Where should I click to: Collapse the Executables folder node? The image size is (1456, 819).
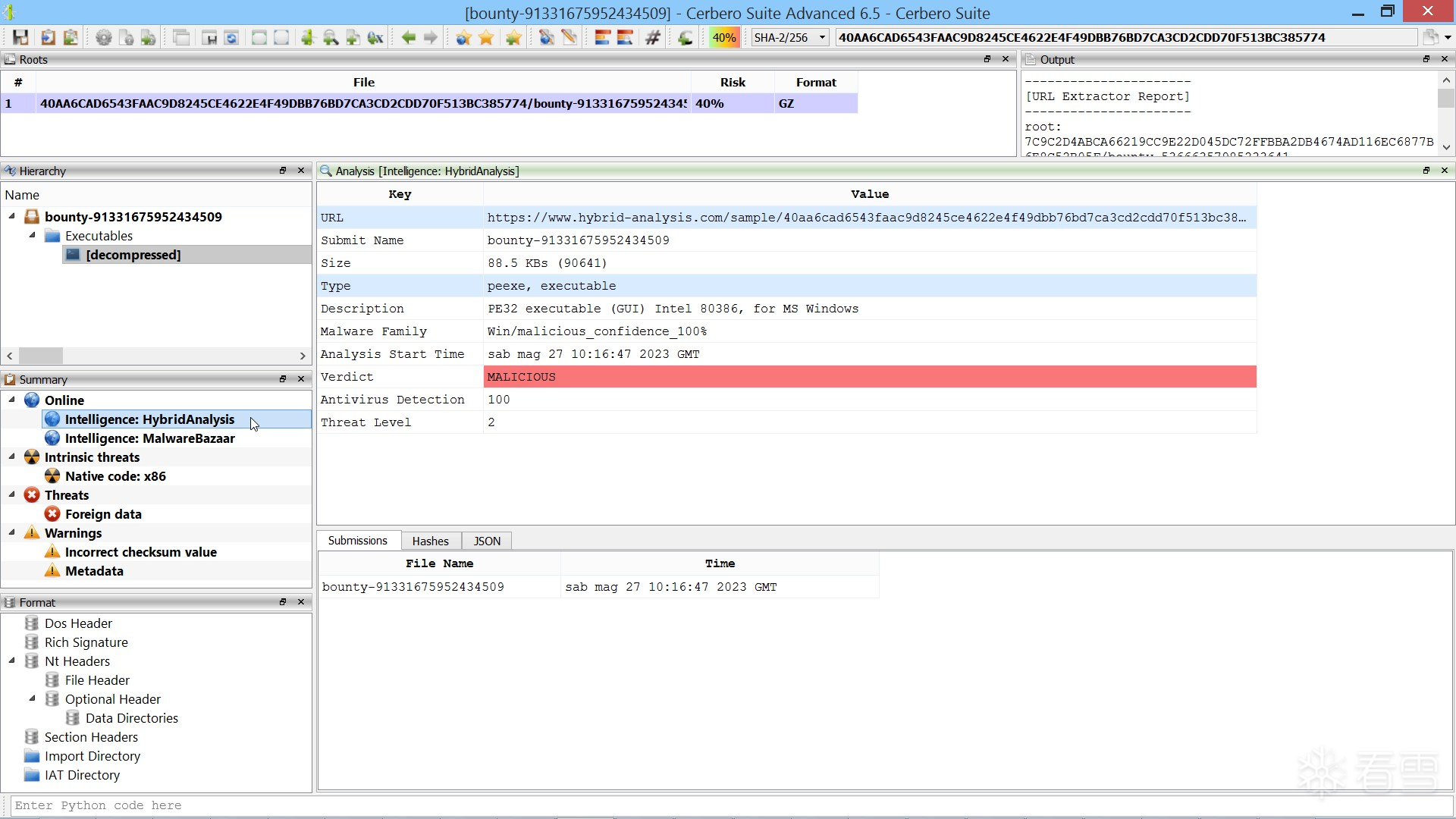(x=33, y=236)
